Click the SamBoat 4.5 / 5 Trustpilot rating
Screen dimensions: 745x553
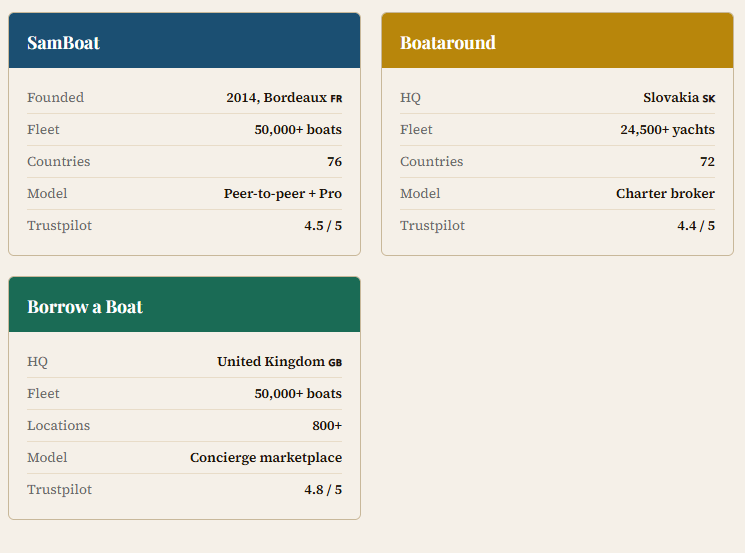323,226
